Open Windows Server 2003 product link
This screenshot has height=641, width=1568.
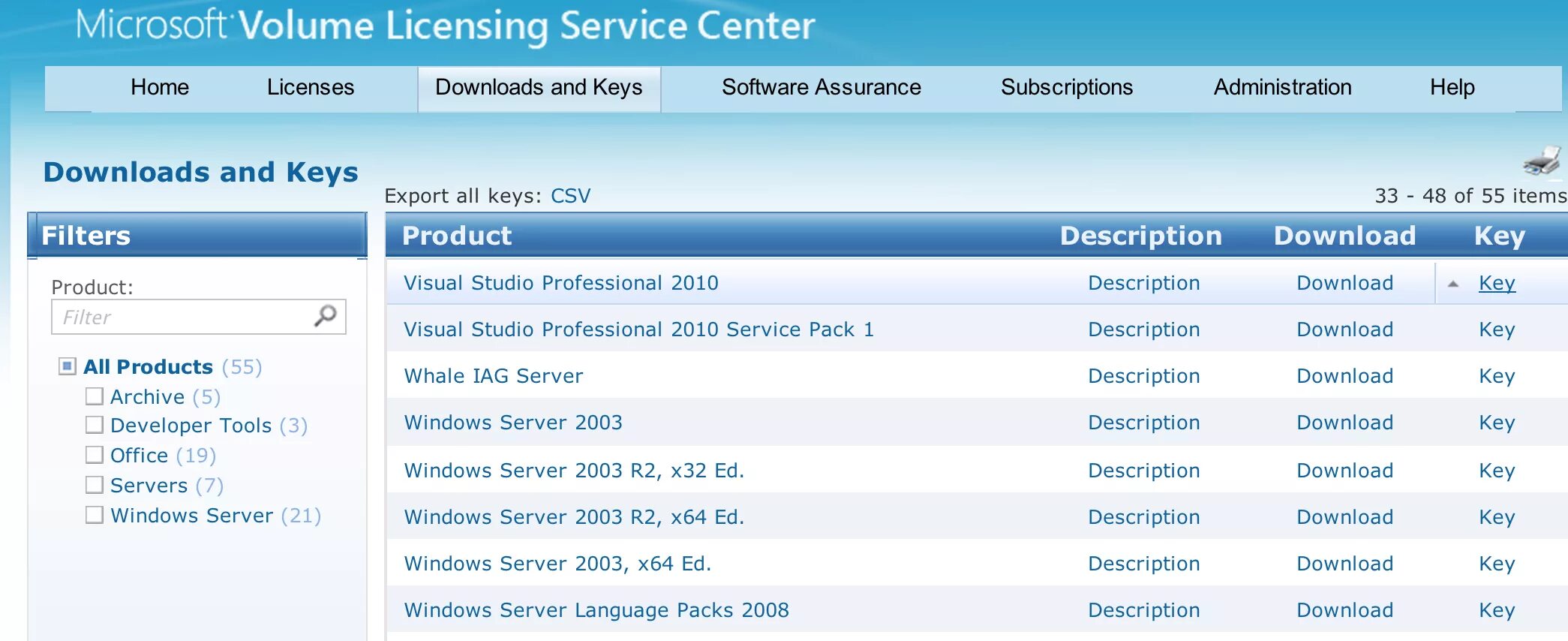pyautogui.click(x=513, y=423)
